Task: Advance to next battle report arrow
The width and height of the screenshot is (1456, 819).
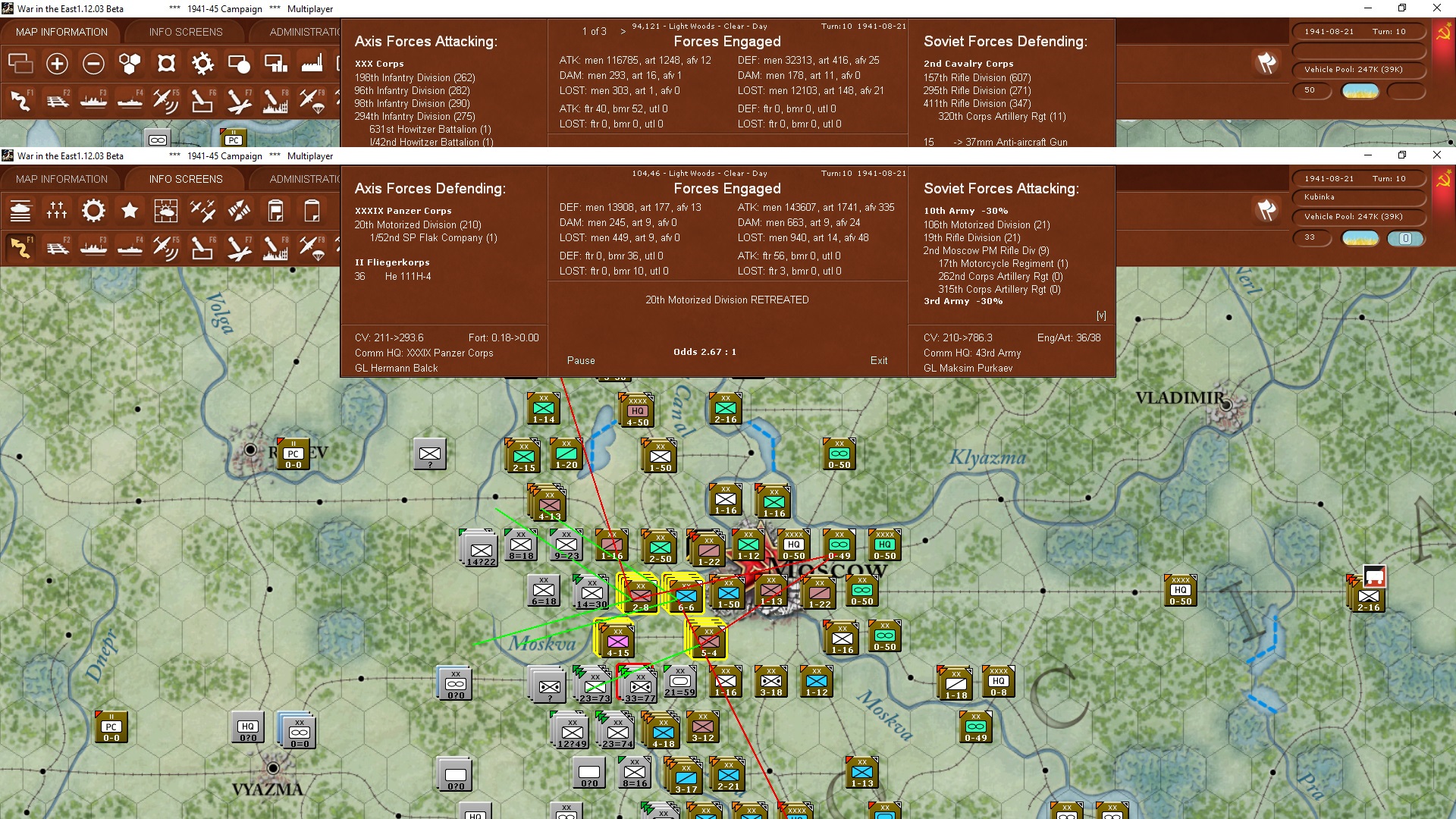Action: (x=623, y=31)
